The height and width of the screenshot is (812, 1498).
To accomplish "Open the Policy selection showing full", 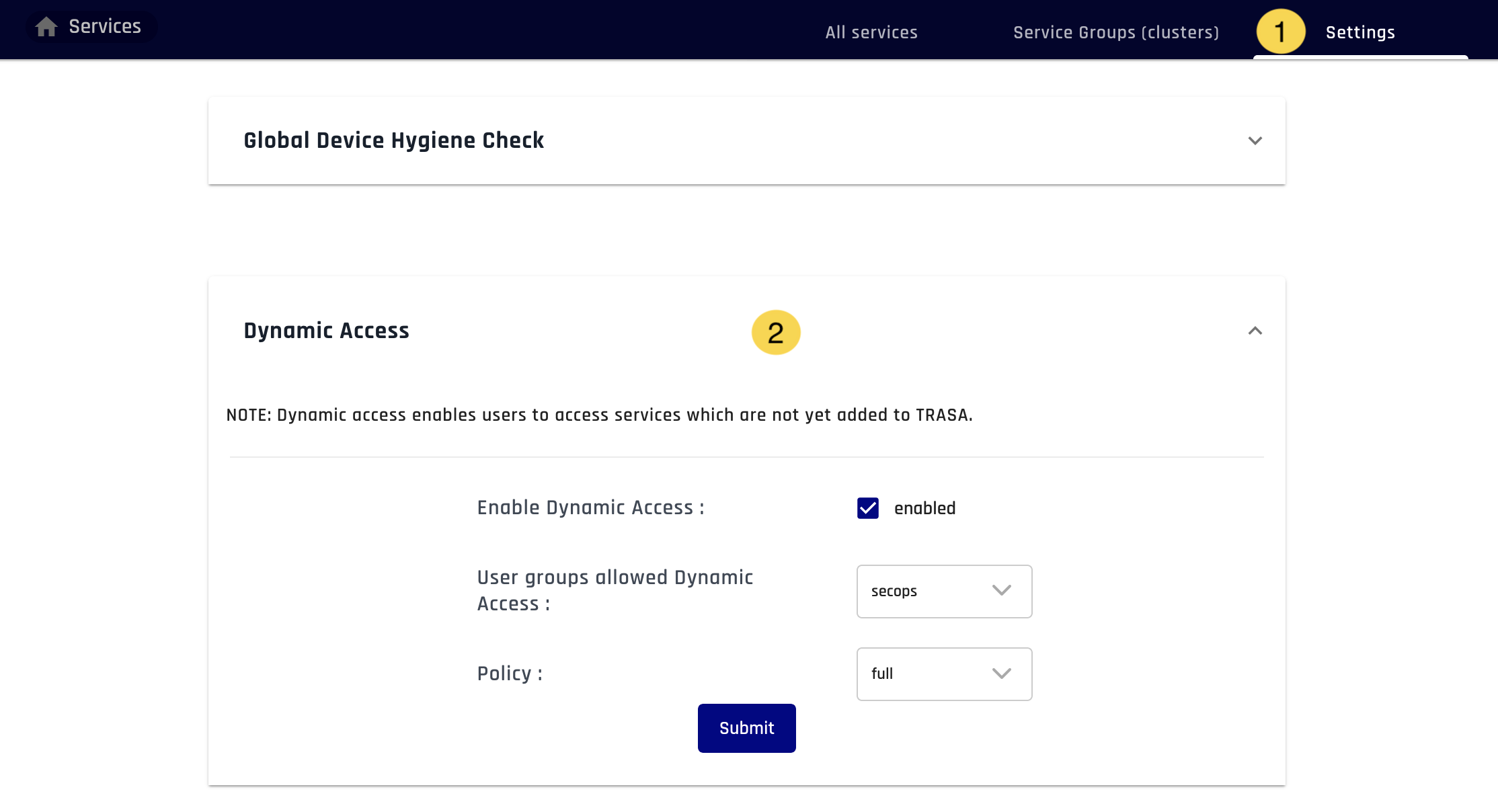I will pyautogui.click(x=944, y=674).
